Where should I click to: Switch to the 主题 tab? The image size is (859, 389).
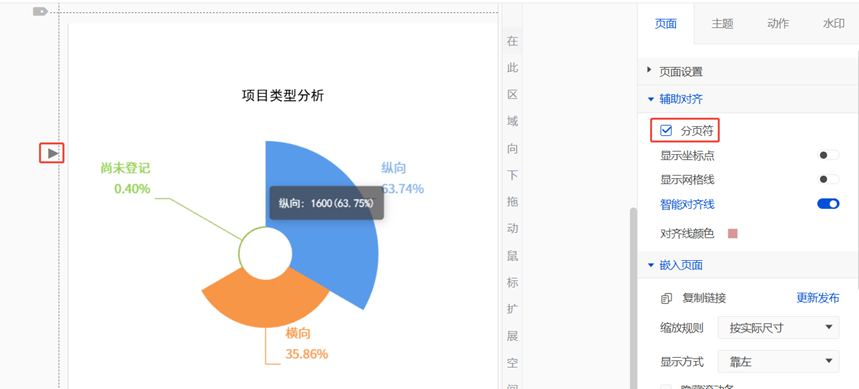pos(722,24)
